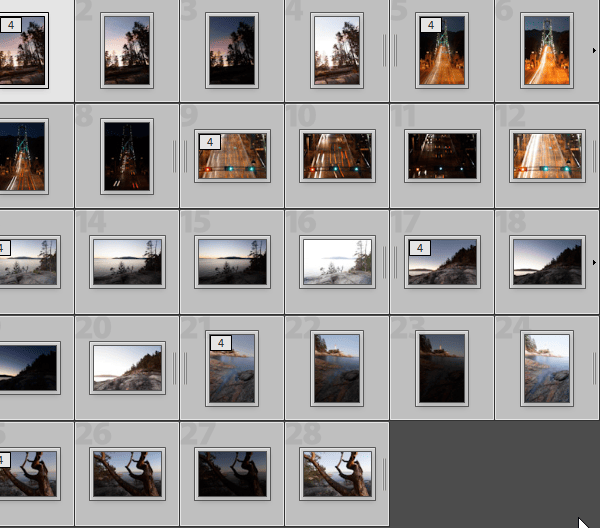Select the bridge light-trail photo in cell 5

pos(442,50)
